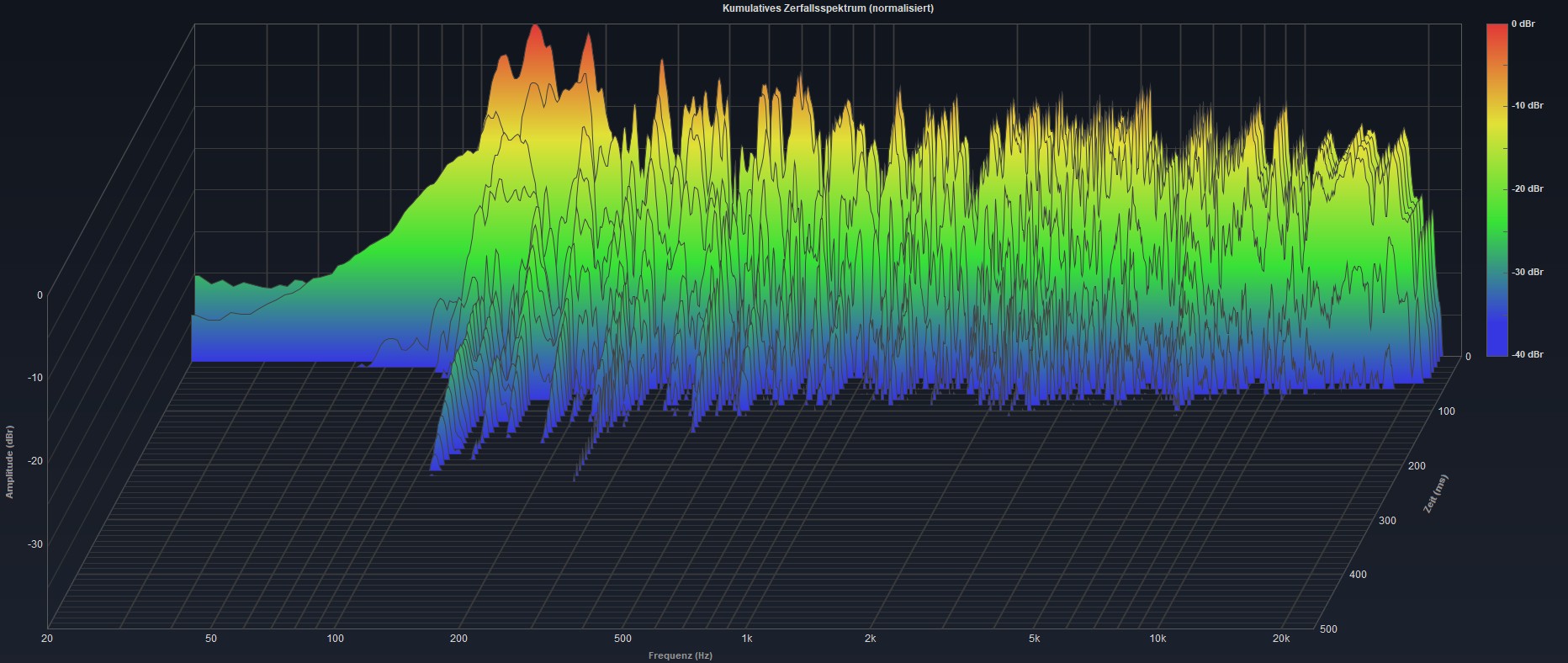
Task: Click the -30 tick on the amplitude axis
Action: 34,544
